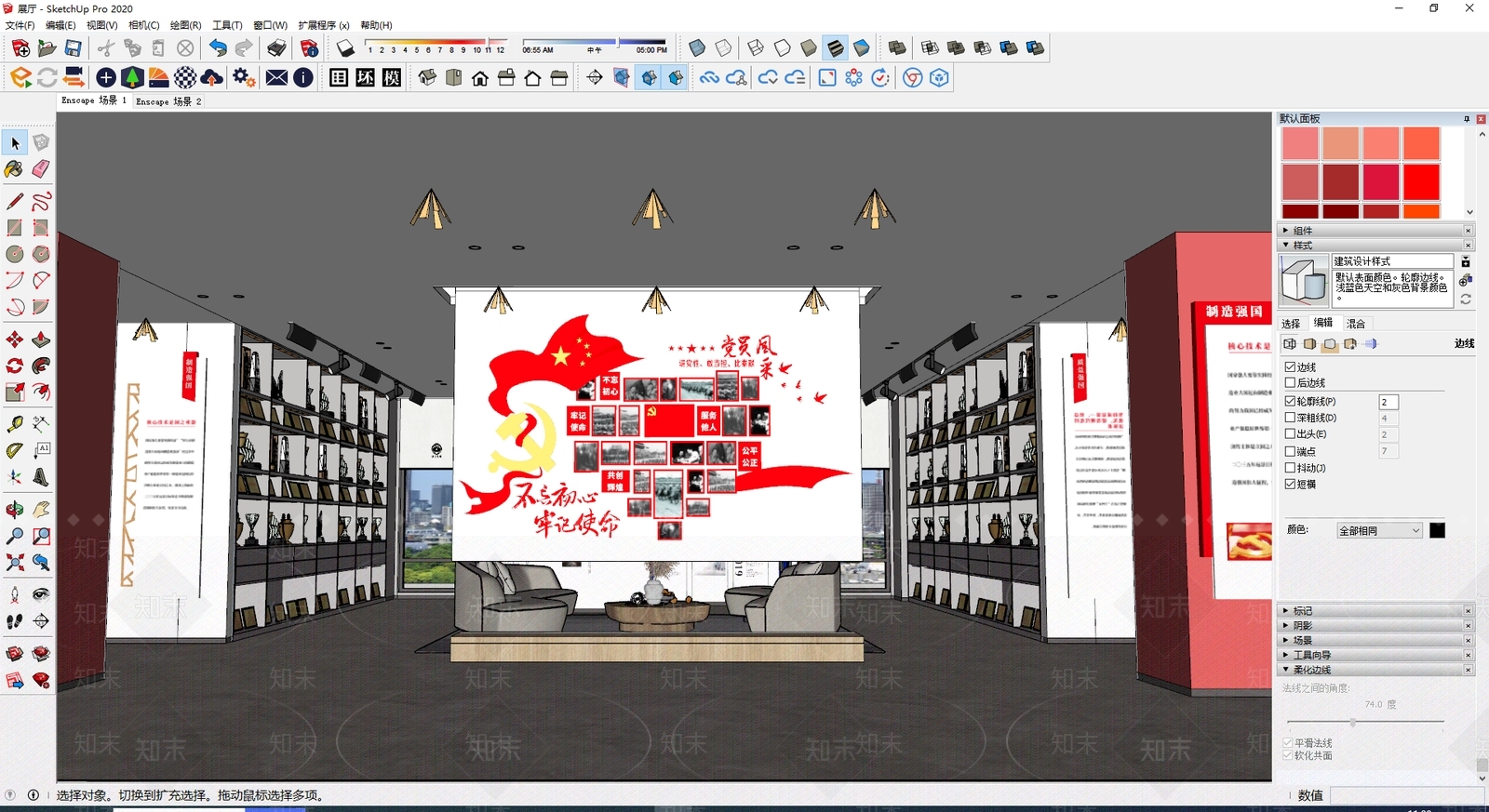This screenshot has width=1489, height=812.
Task: Switch to the 混合 style tab
Action: (x=1356, y=324)
